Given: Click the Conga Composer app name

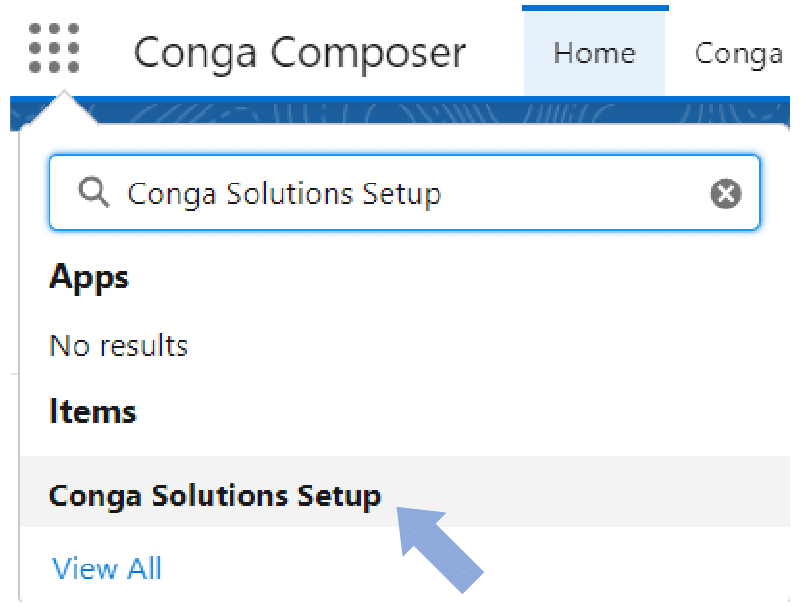Looking at the screenshot, I should 300,53.
